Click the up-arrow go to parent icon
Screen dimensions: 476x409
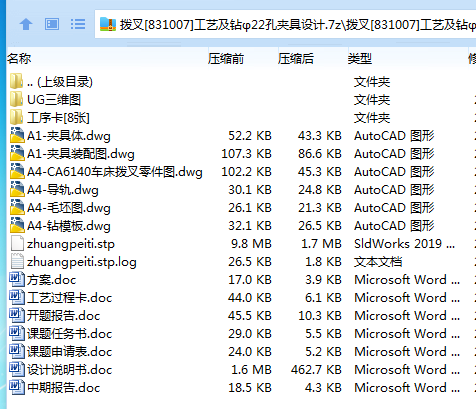pyautogui.click(x=26, y=24)
